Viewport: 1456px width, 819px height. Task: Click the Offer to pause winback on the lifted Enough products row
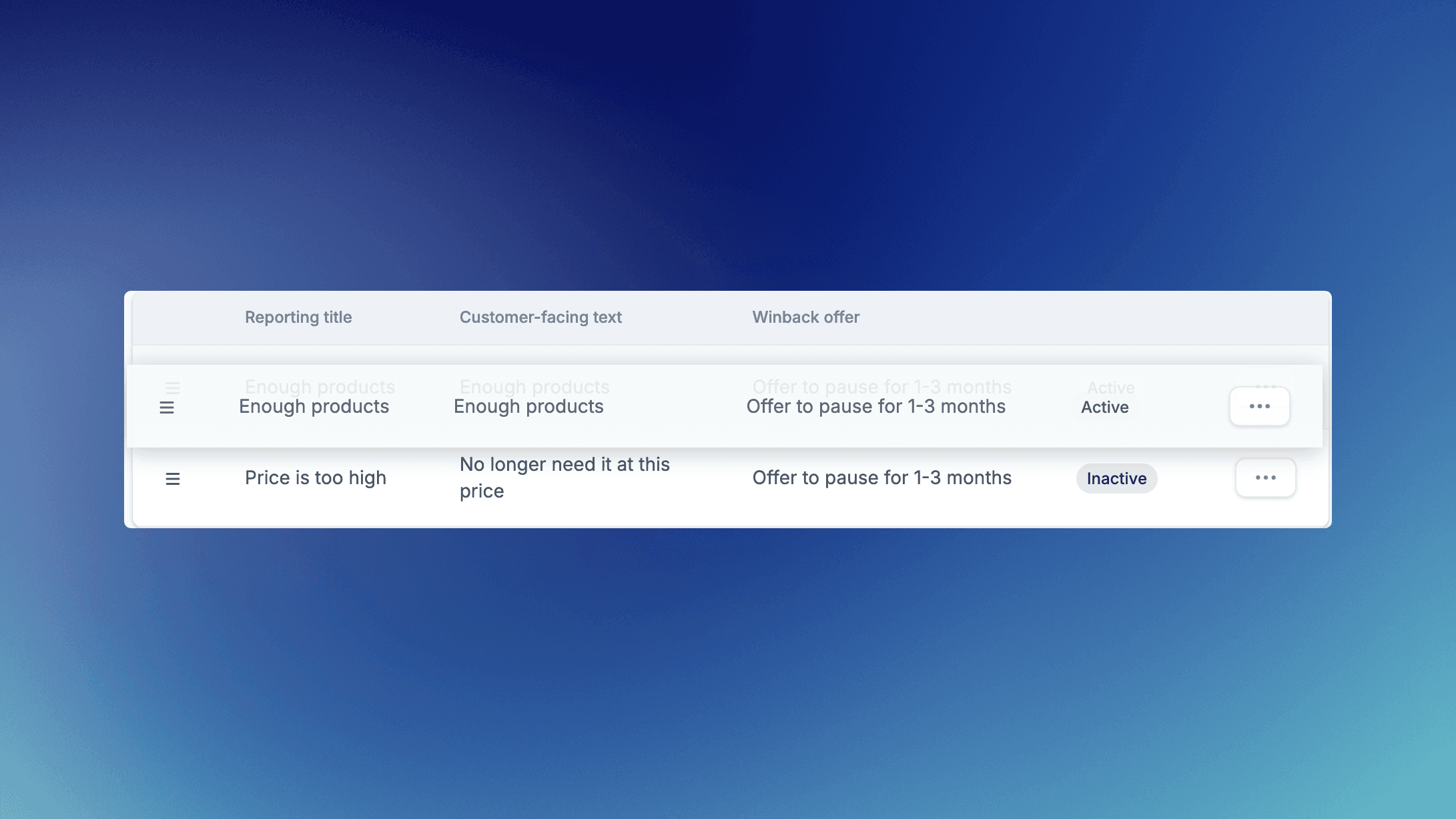click(875, 407)
